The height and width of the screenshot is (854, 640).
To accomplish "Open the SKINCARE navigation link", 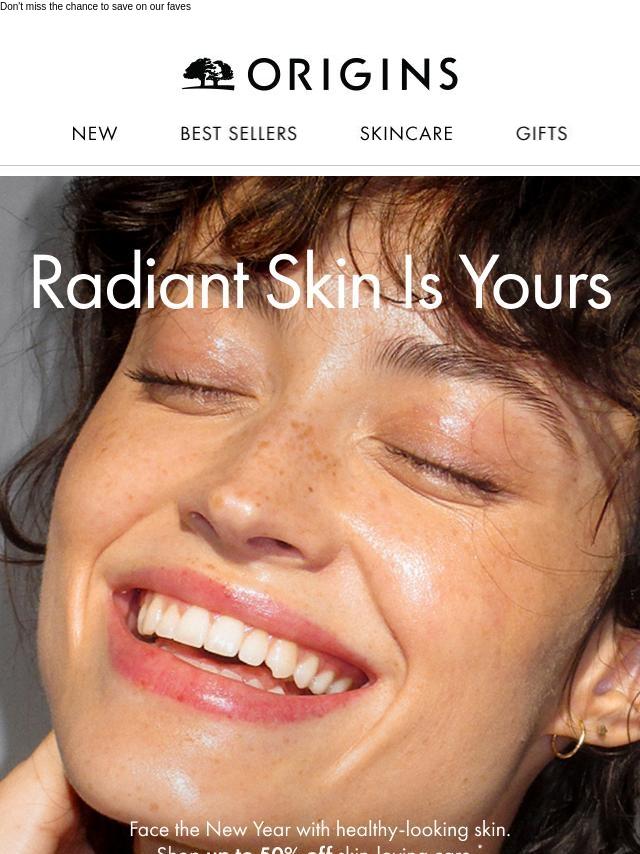I will click(x=406, y=133).
